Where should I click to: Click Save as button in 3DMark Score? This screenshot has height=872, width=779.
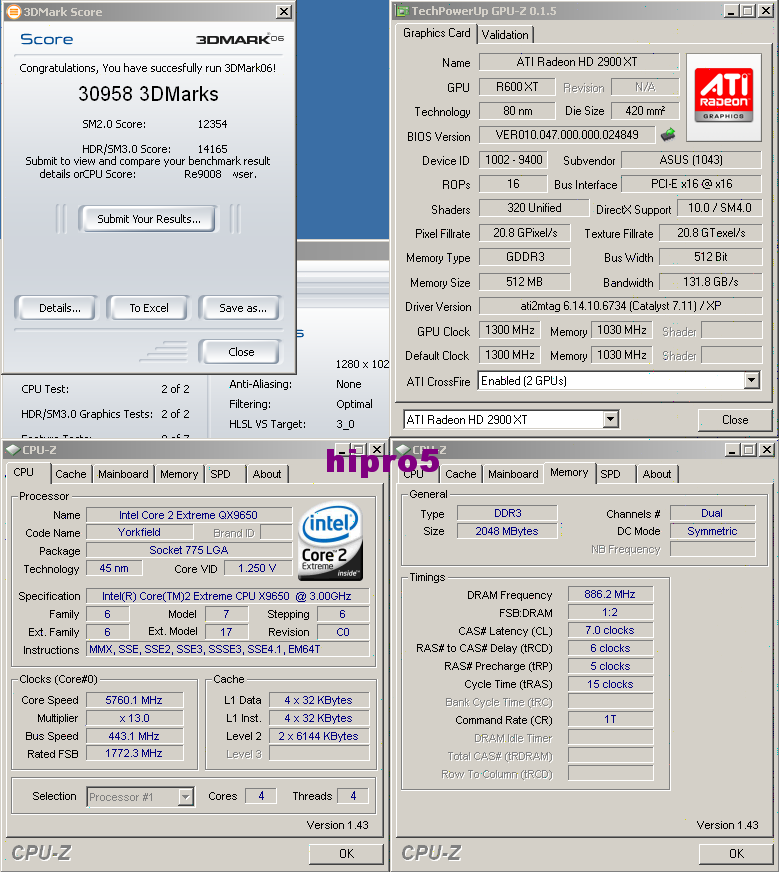[242, 308]
